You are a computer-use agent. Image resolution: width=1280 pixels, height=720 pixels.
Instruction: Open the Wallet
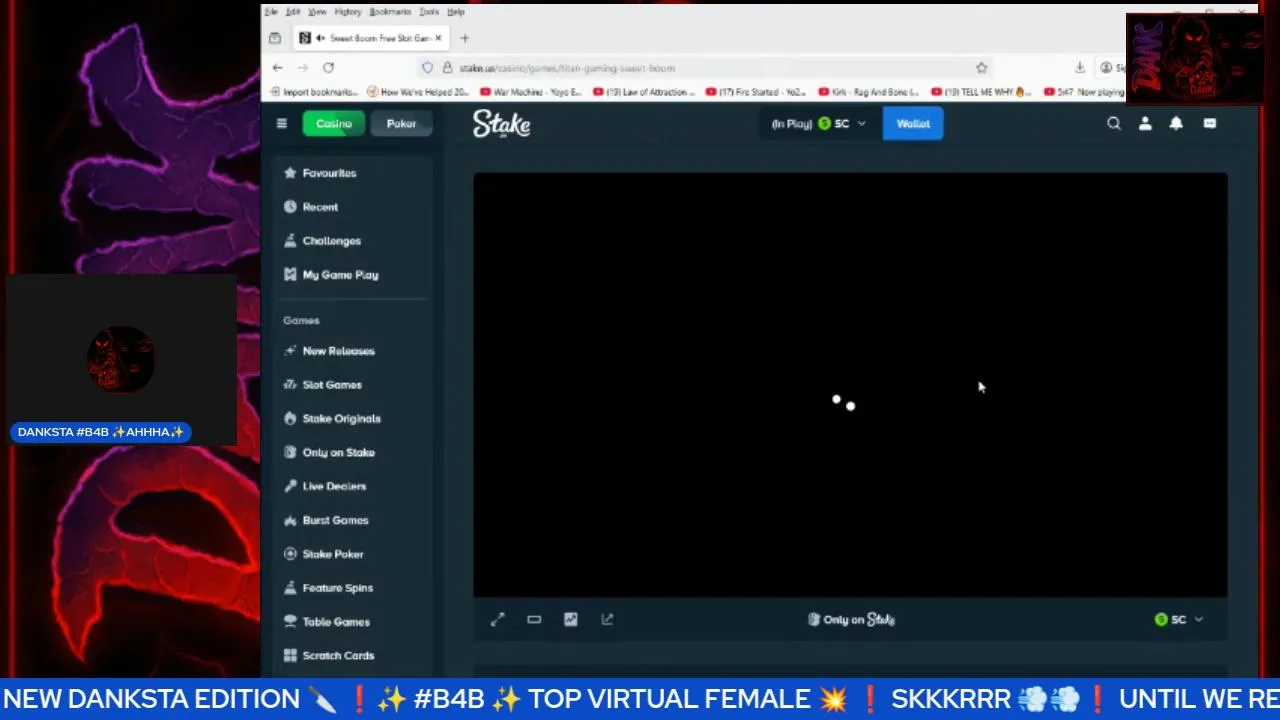point(913,124)
